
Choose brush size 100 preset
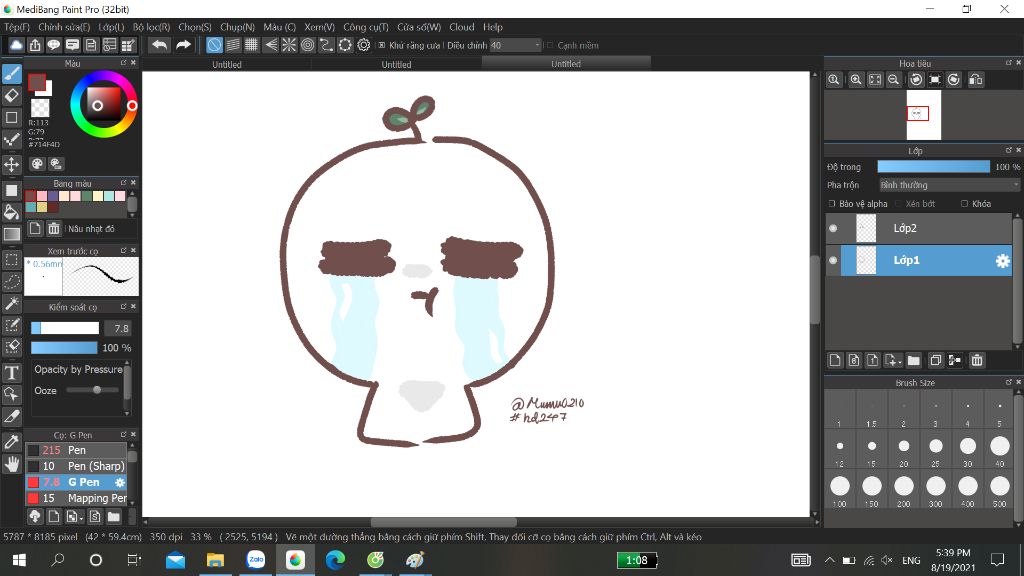[840, 486]
